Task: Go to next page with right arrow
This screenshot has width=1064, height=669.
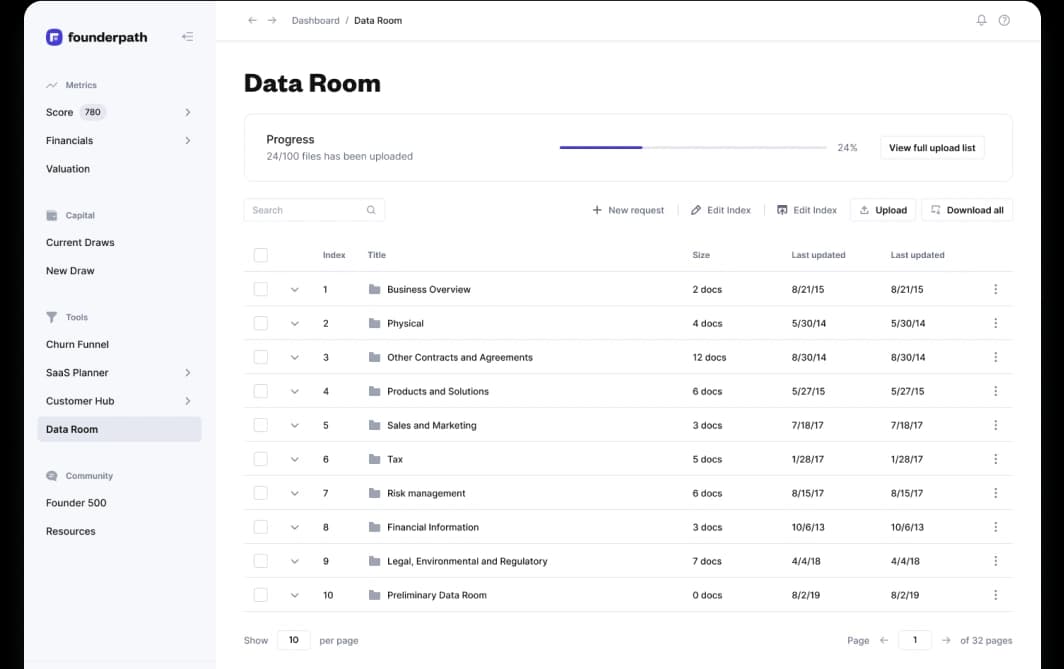Action: tap(946, 640)
